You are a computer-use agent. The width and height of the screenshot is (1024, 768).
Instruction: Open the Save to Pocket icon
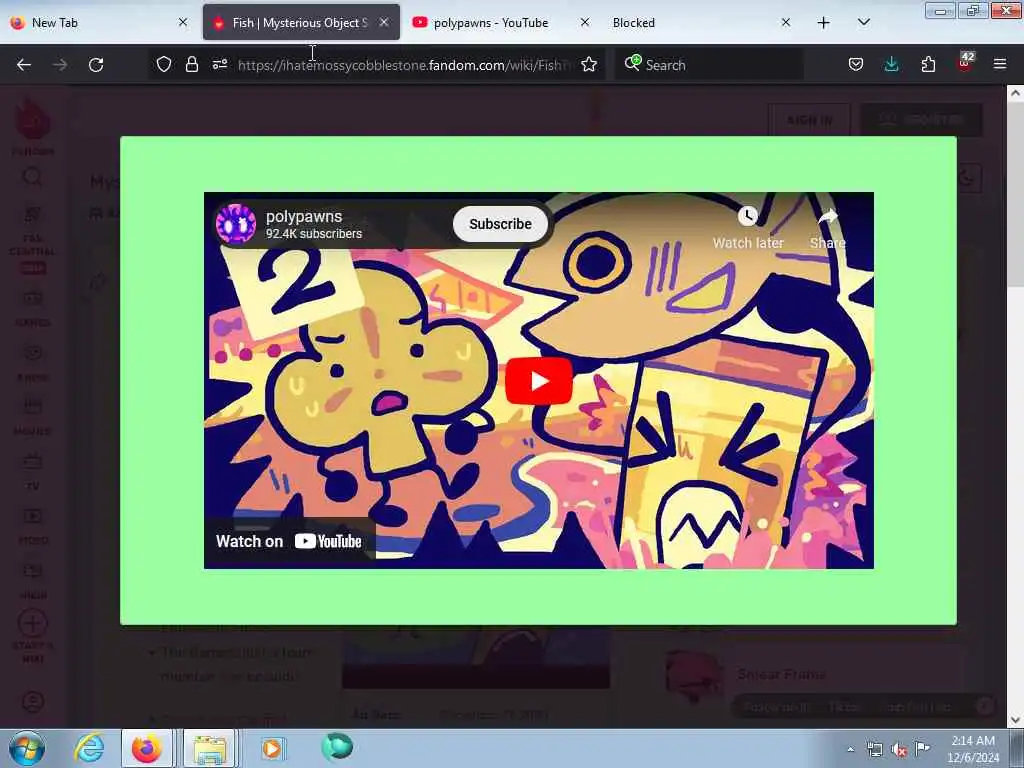point(856,64)
